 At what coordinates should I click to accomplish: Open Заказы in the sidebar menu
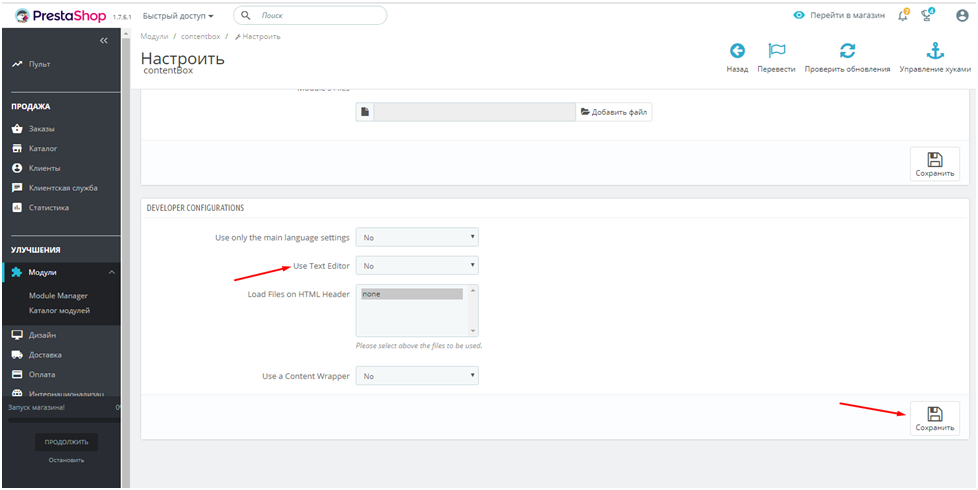pyautogui.click(x=42, y=129)
